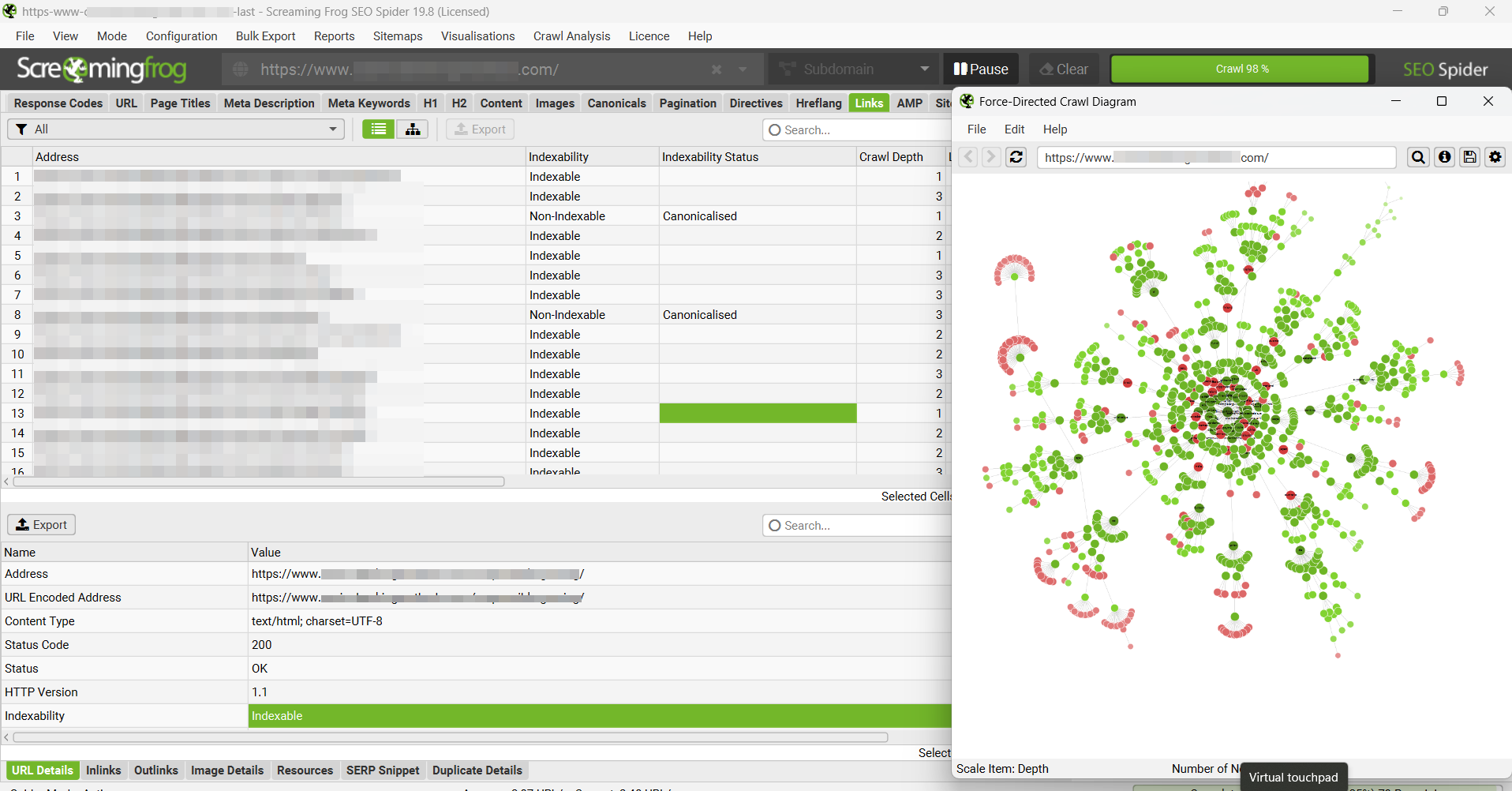
Task: Sort by Indexability column header
Action: 592,157
